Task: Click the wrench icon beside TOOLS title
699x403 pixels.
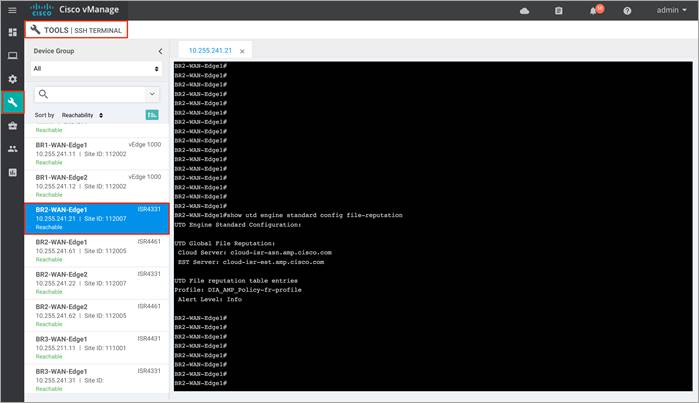Action: point(35,30)
